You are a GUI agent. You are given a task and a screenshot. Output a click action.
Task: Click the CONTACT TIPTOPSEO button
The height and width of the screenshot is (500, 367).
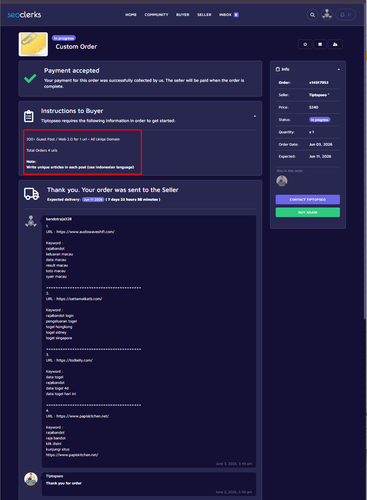308,199
